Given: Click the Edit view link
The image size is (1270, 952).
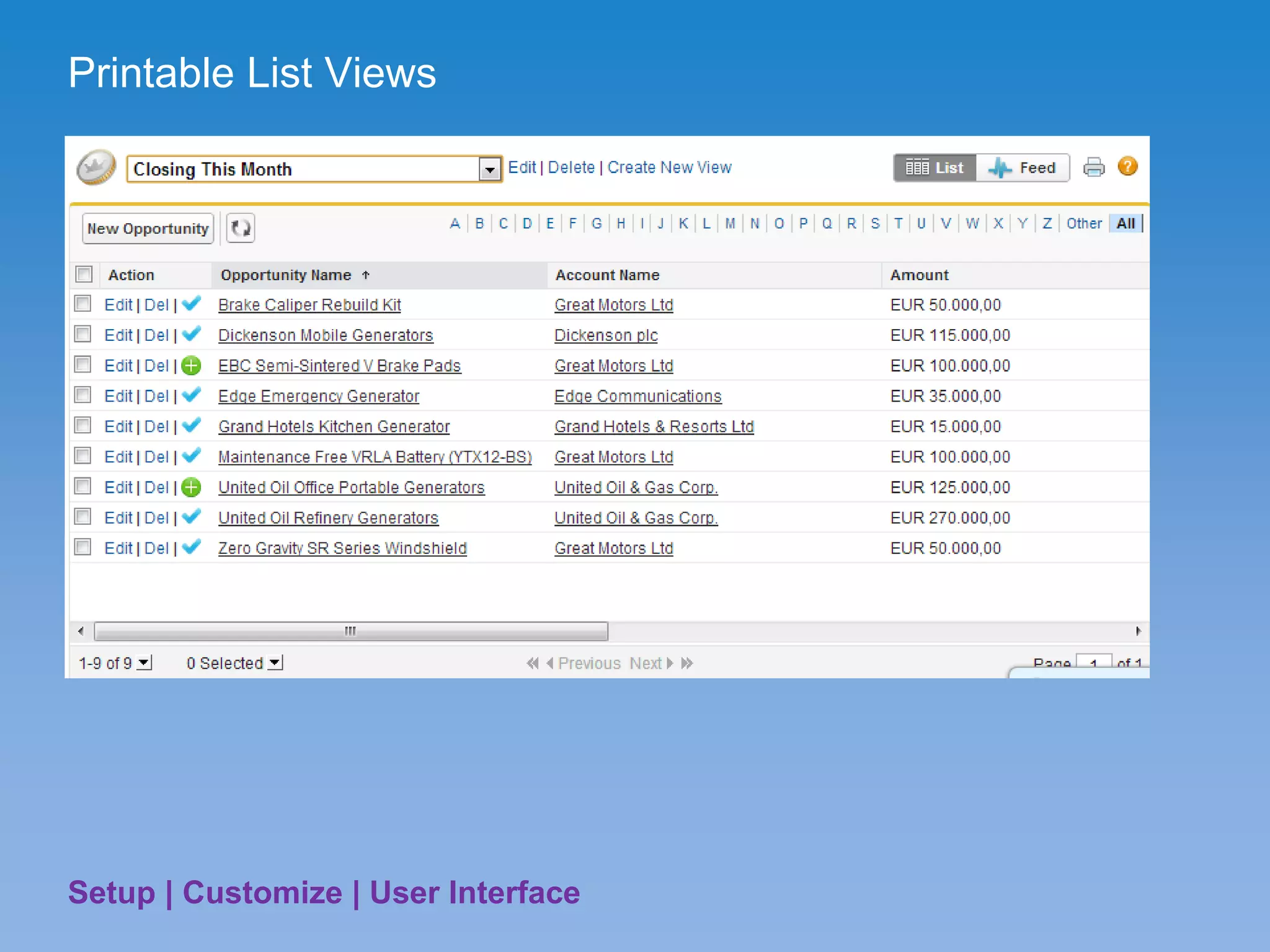Looking at the screenshot, I should coord(522,167).
